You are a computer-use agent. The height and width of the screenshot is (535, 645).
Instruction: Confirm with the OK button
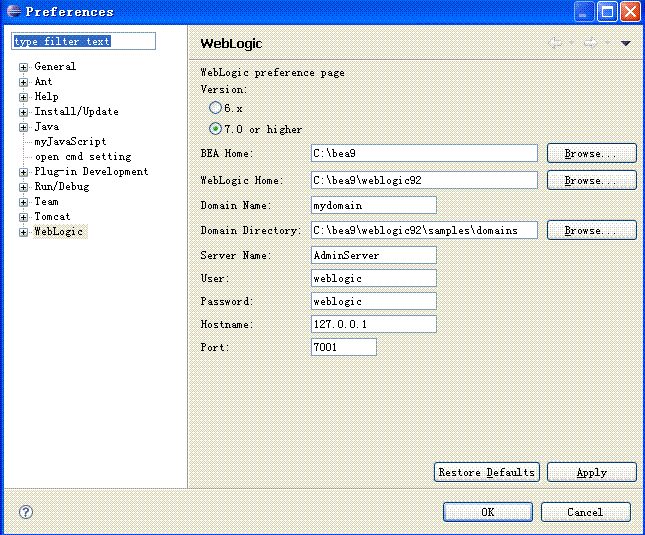click(x=488, y=512)
